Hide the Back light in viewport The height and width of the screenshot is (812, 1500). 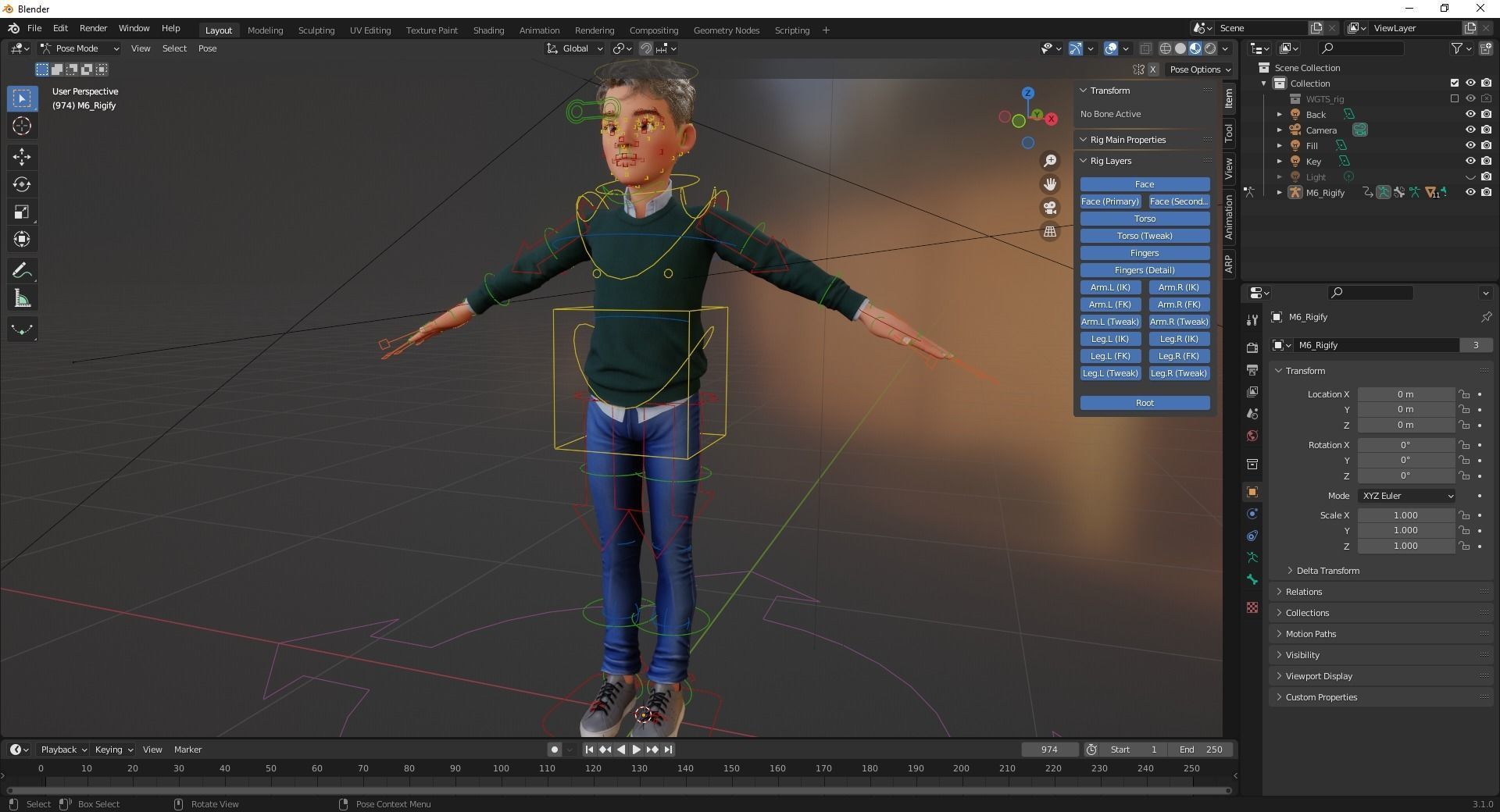point(1470,115)
